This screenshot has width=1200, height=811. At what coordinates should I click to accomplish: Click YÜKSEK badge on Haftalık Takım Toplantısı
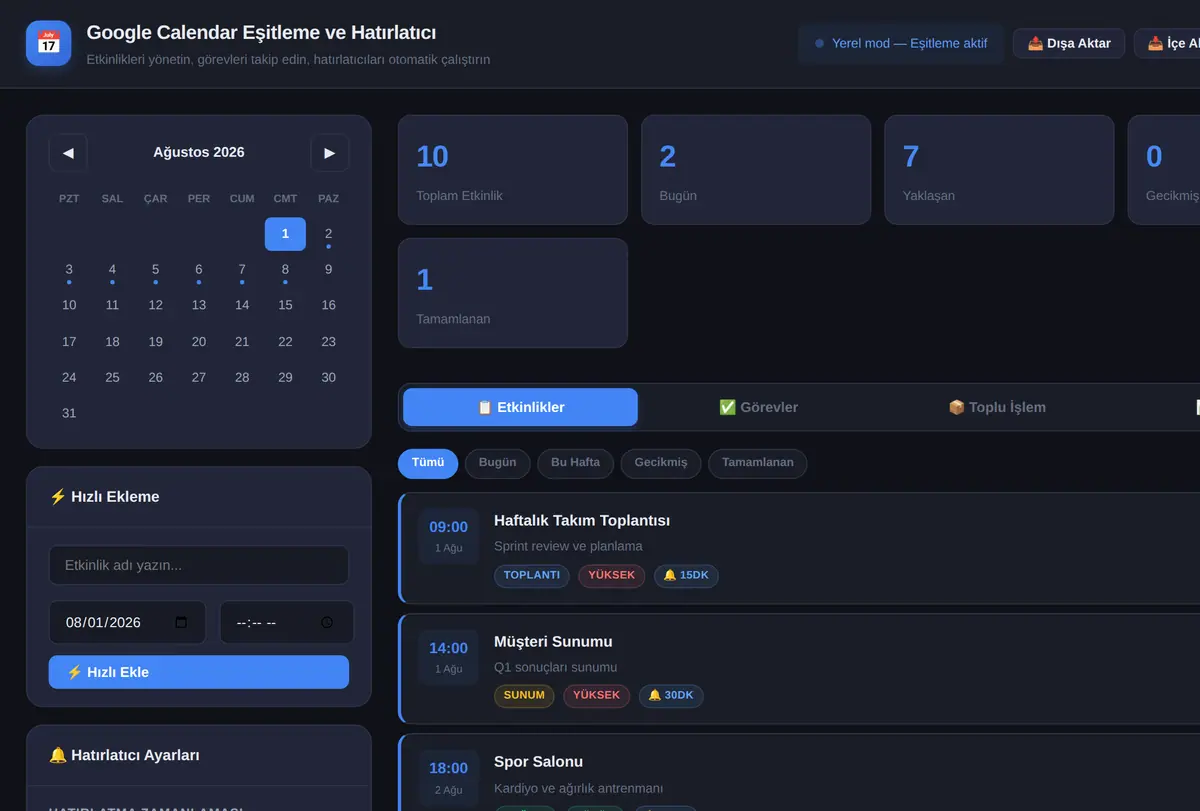coord(612,576)
